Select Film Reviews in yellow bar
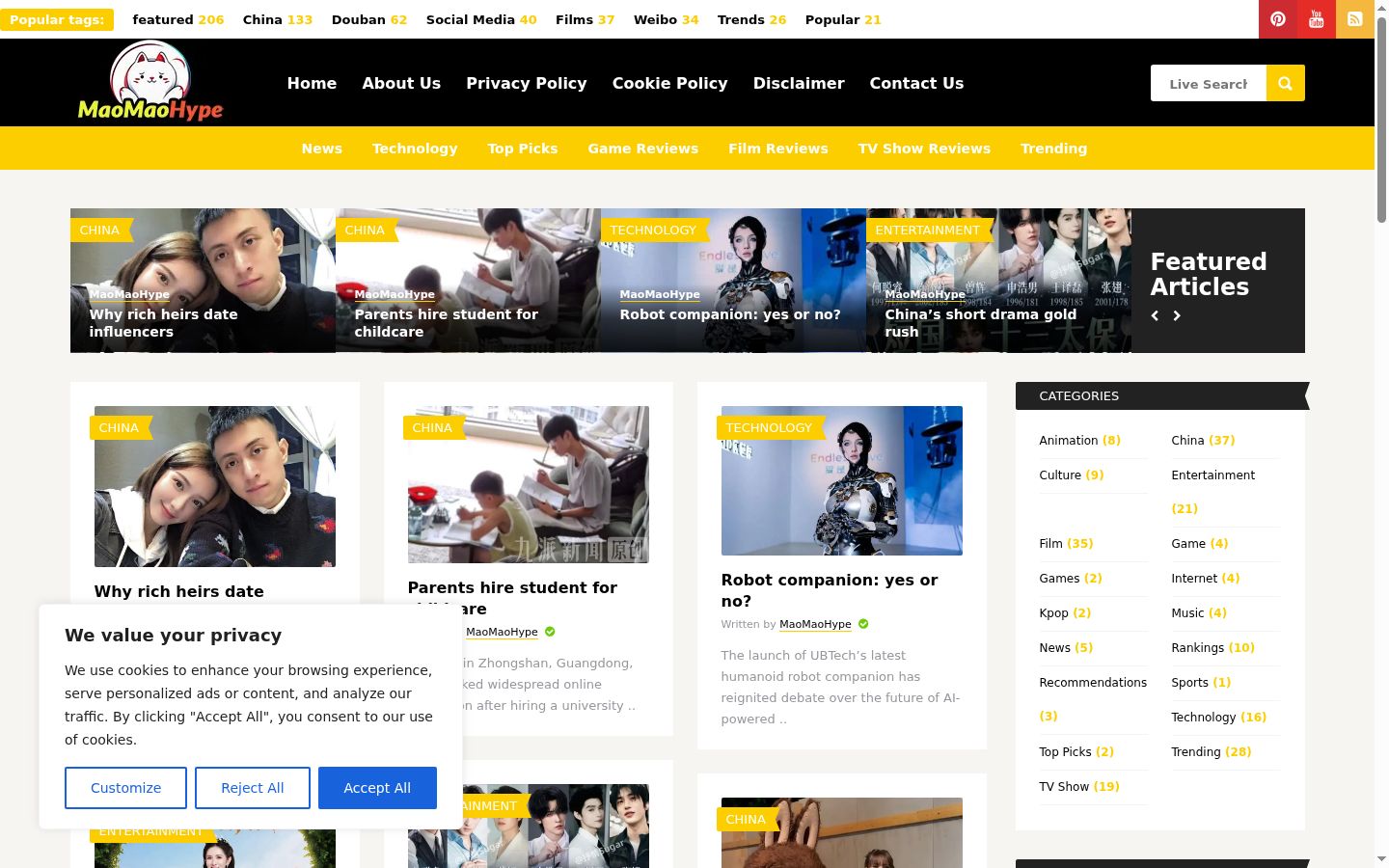1389x868 pixels. click(778, 149)
